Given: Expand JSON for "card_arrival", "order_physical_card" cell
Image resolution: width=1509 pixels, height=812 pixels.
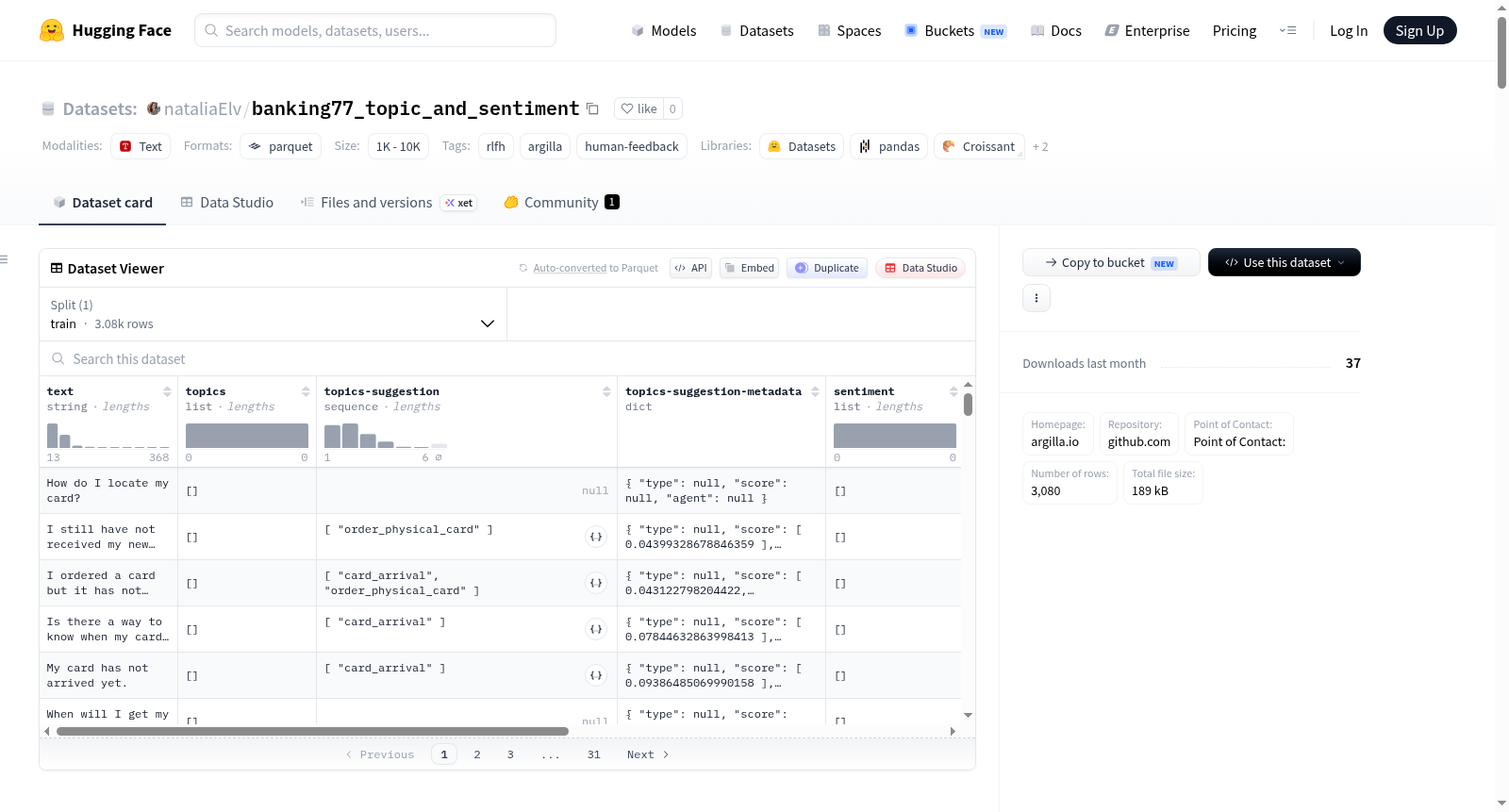Looking at the screenshot, I should pos(596,583).
